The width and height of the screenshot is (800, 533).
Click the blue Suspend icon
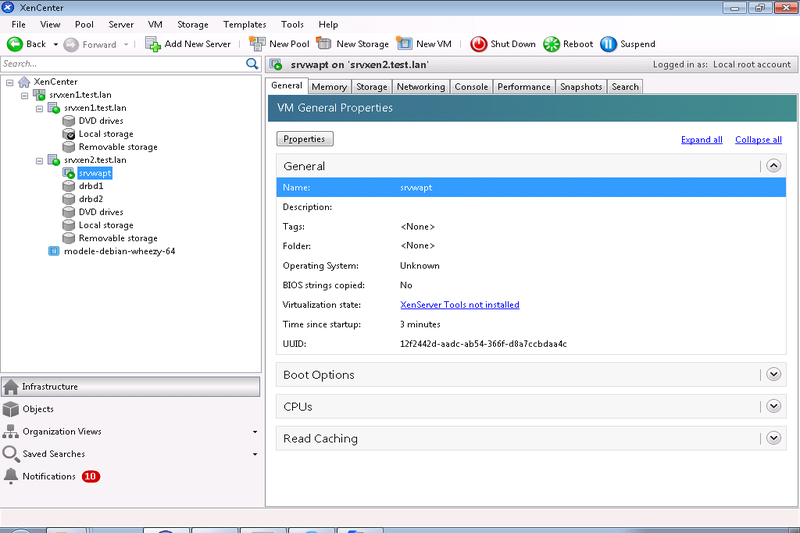(x=609, y=44)
